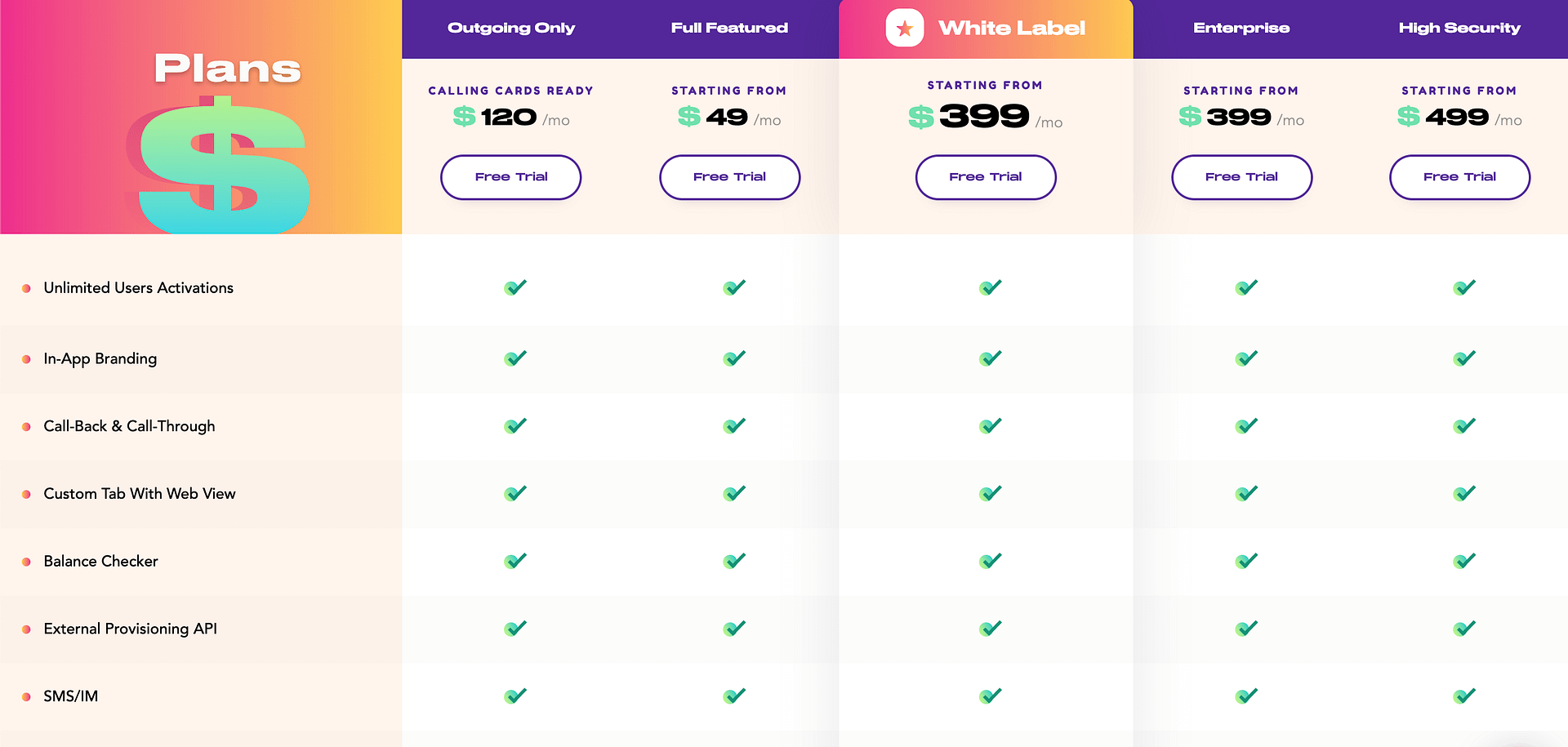
Task: Click Full Featured checkmark for External Provisioning API
Action: click(734, 629)
